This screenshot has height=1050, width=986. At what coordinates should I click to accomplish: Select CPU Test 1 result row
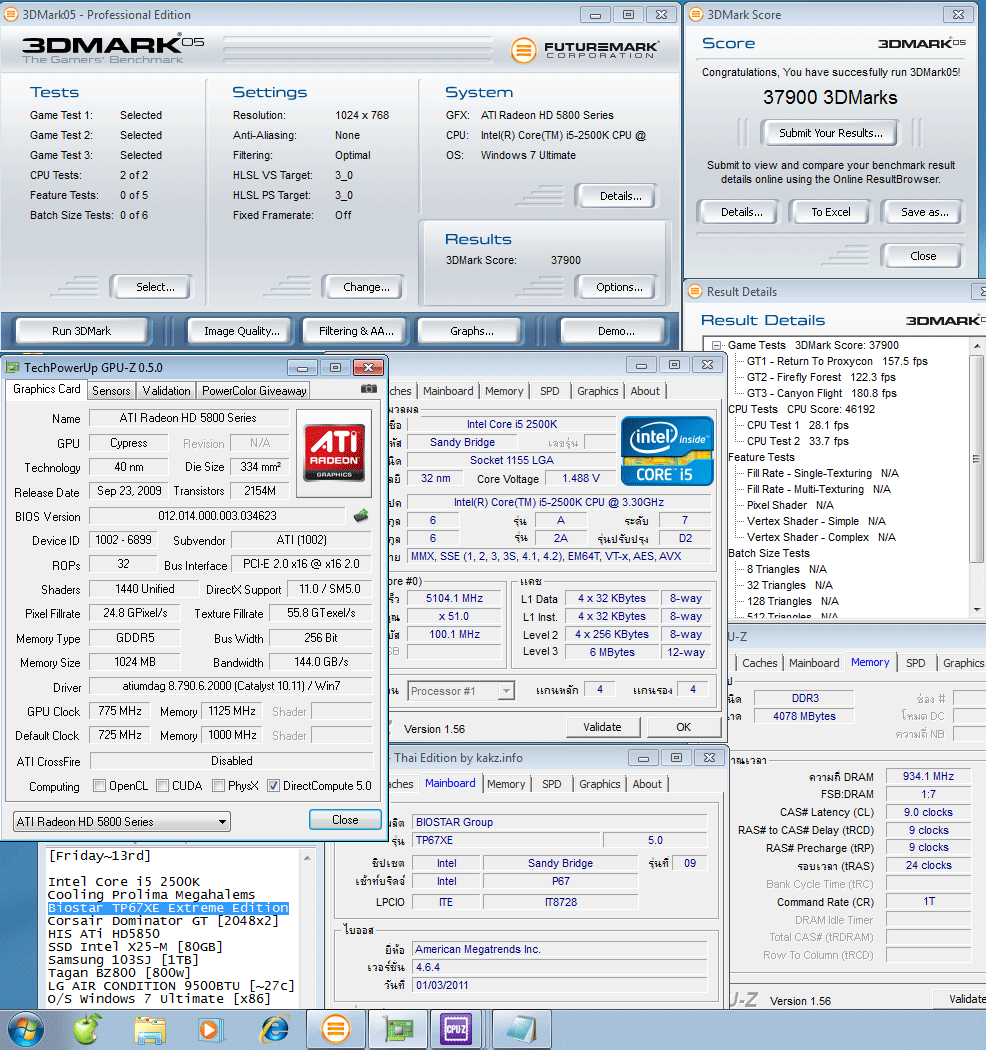pyautogui.click(x=797, y=425)
